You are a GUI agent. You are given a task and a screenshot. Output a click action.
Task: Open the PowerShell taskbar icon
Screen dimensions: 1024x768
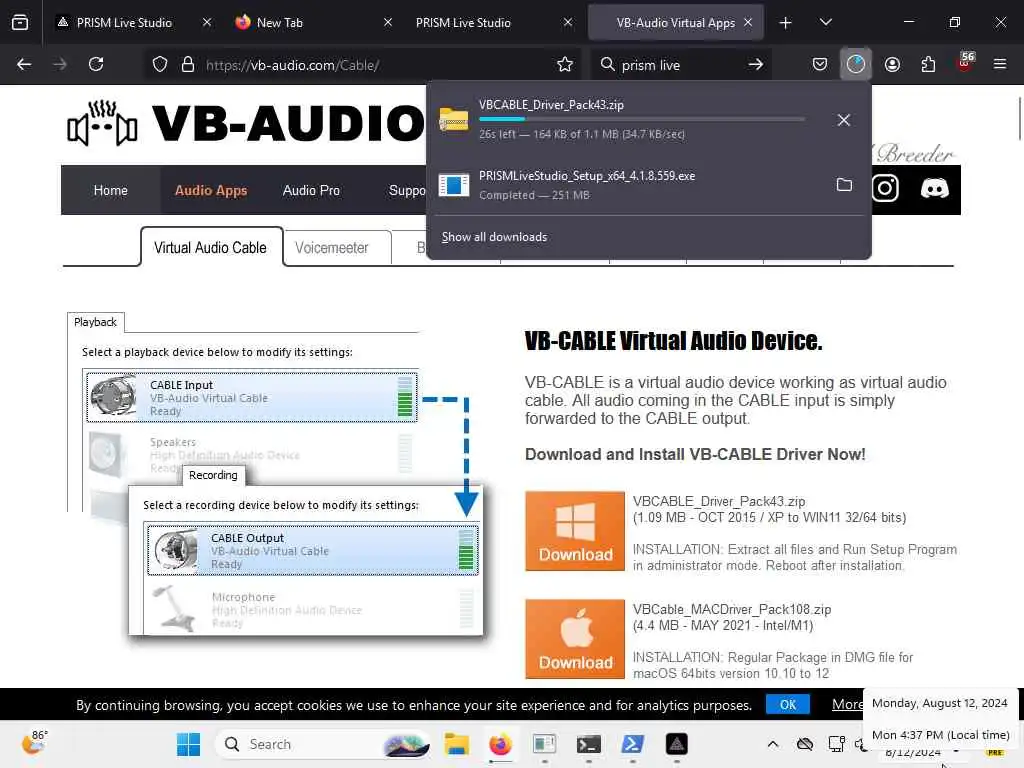click(632, 744)
